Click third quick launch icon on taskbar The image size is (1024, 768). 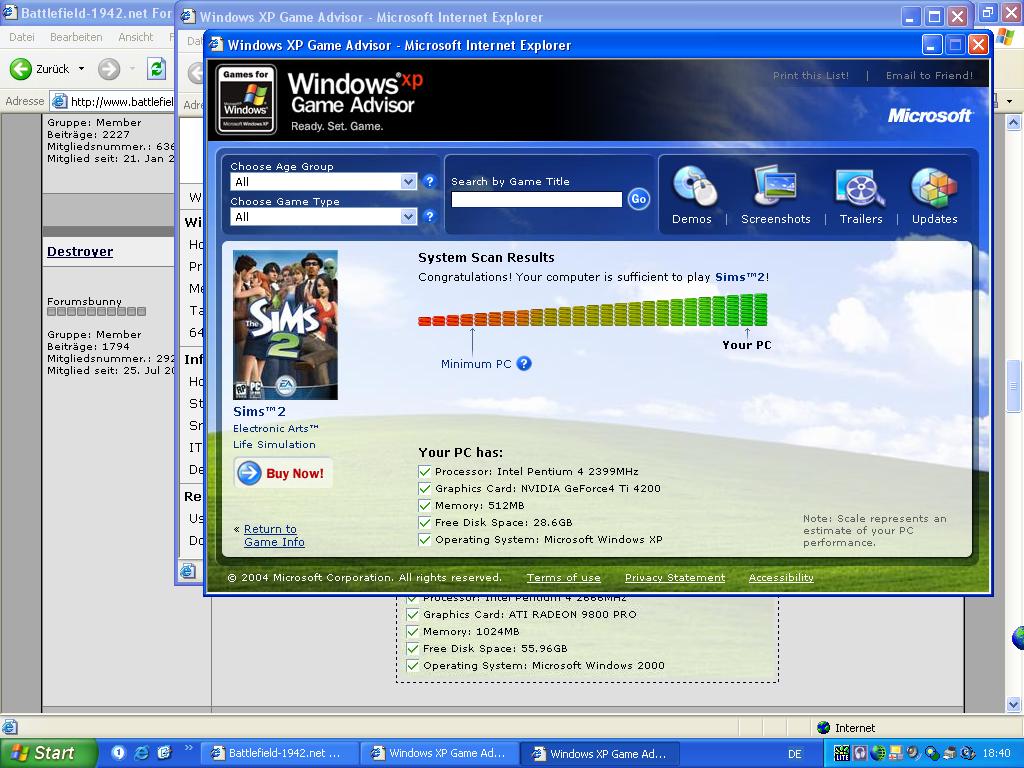164,753
